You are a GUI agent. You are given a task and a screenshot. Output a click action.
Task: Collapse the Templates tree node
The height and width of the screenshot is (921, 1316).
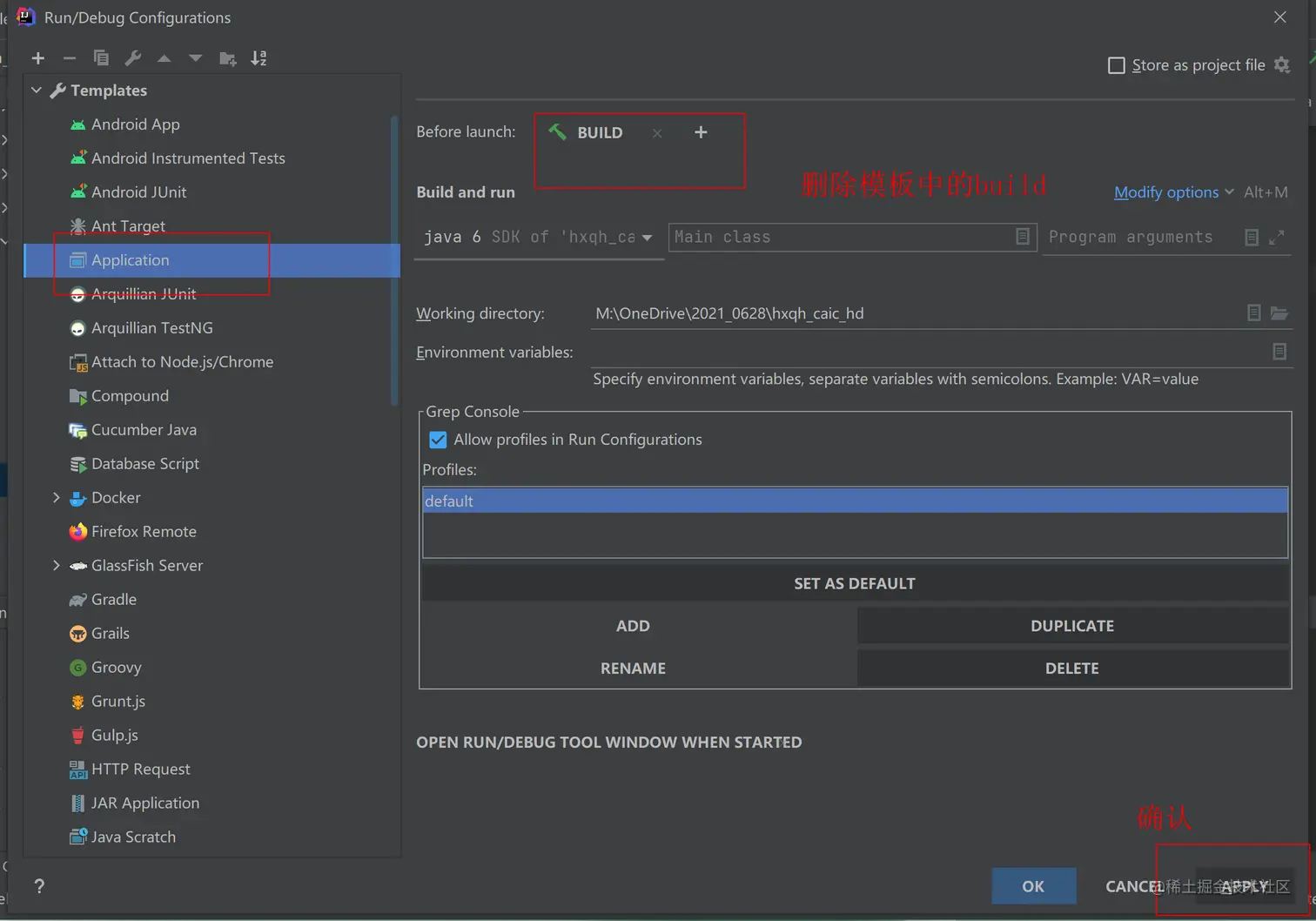pos(37,91)
